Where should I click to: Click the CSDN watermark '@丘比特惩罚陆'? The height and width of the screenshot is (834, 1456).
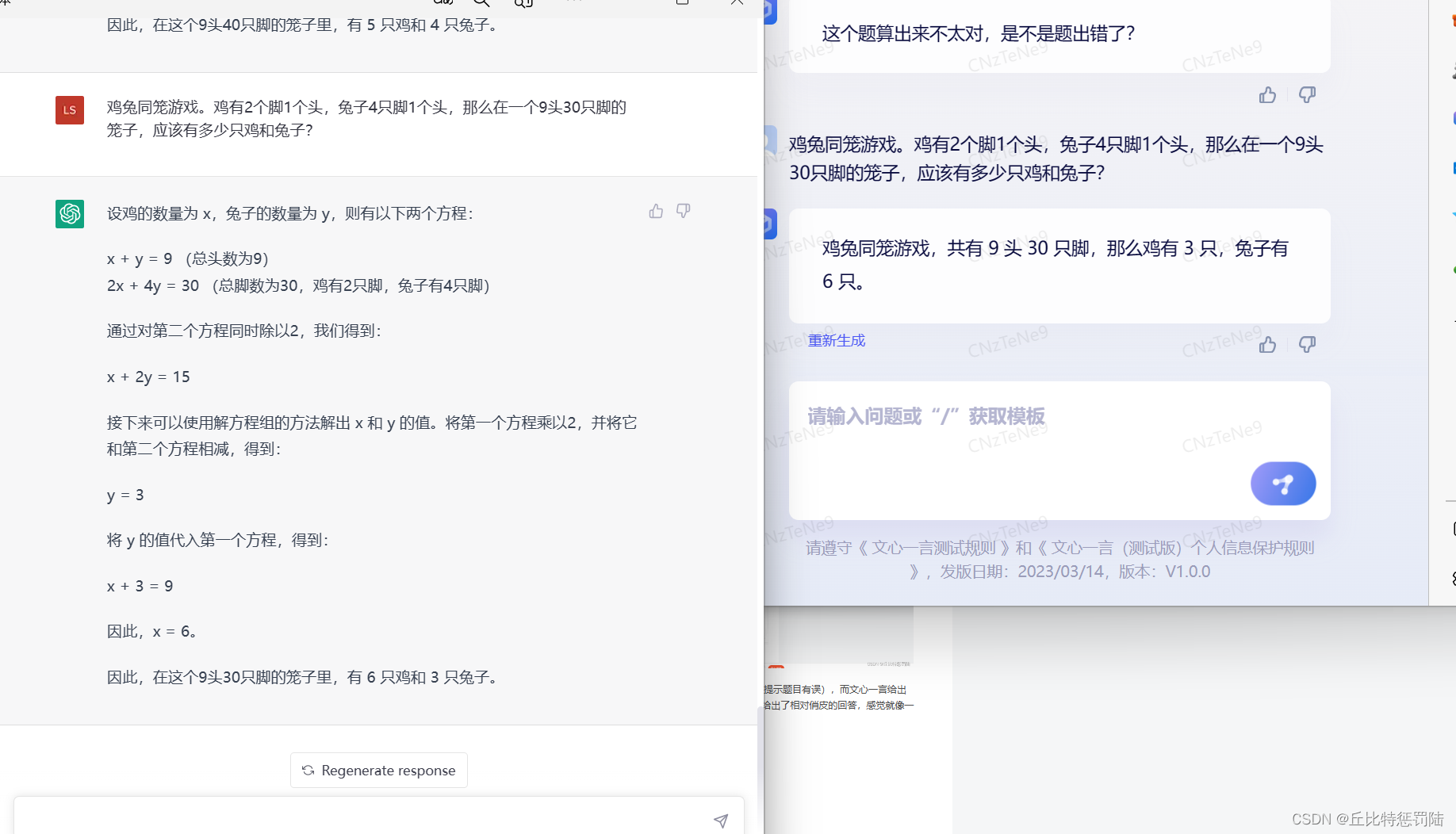pyautogui.click(x=1389, y=819)
